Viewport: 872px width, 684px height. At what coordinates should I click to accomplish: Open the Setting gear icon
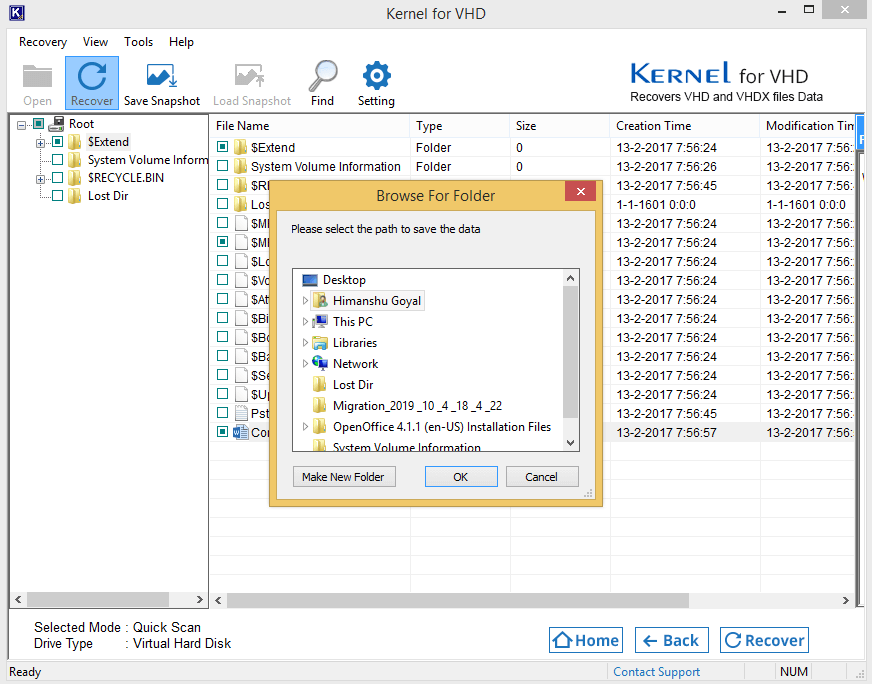pyautogui.click(x=376, y=77)
